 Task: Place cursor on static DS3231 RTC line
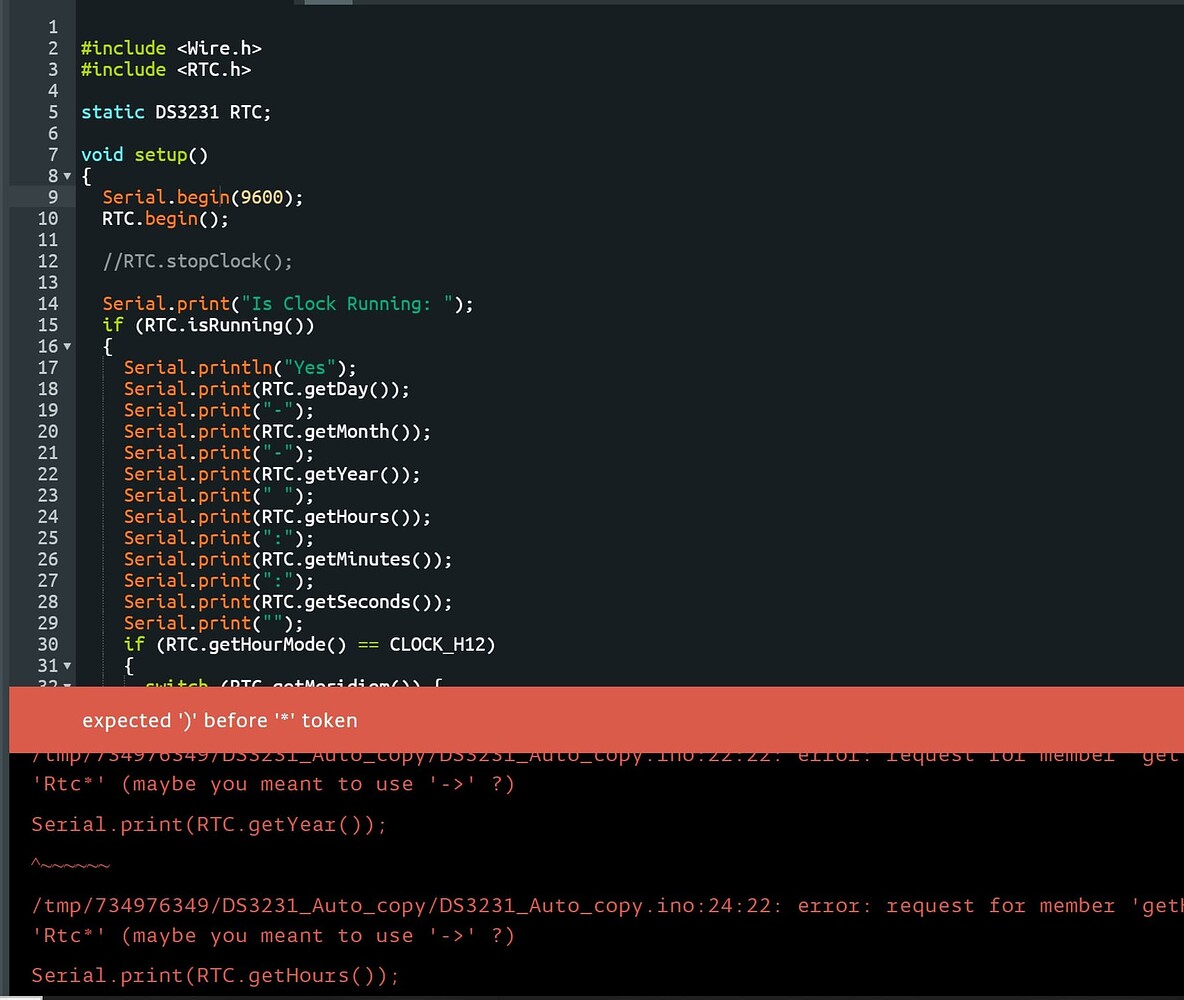pos(176,112)
